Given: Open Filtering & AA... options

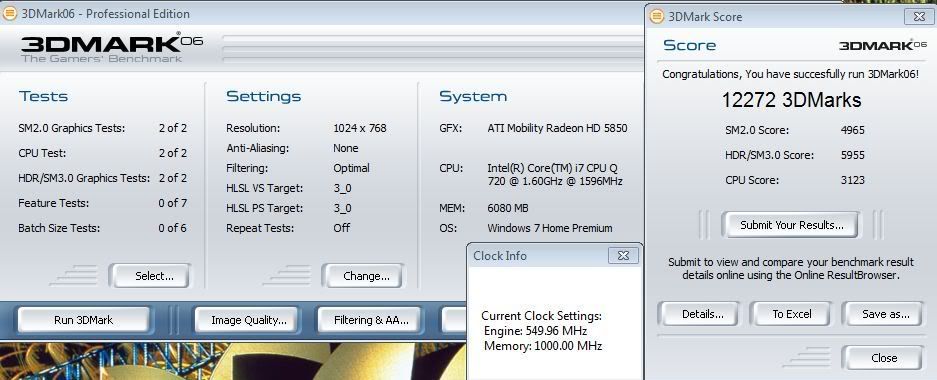Looking at the screenshot, I should click(369, 320).
